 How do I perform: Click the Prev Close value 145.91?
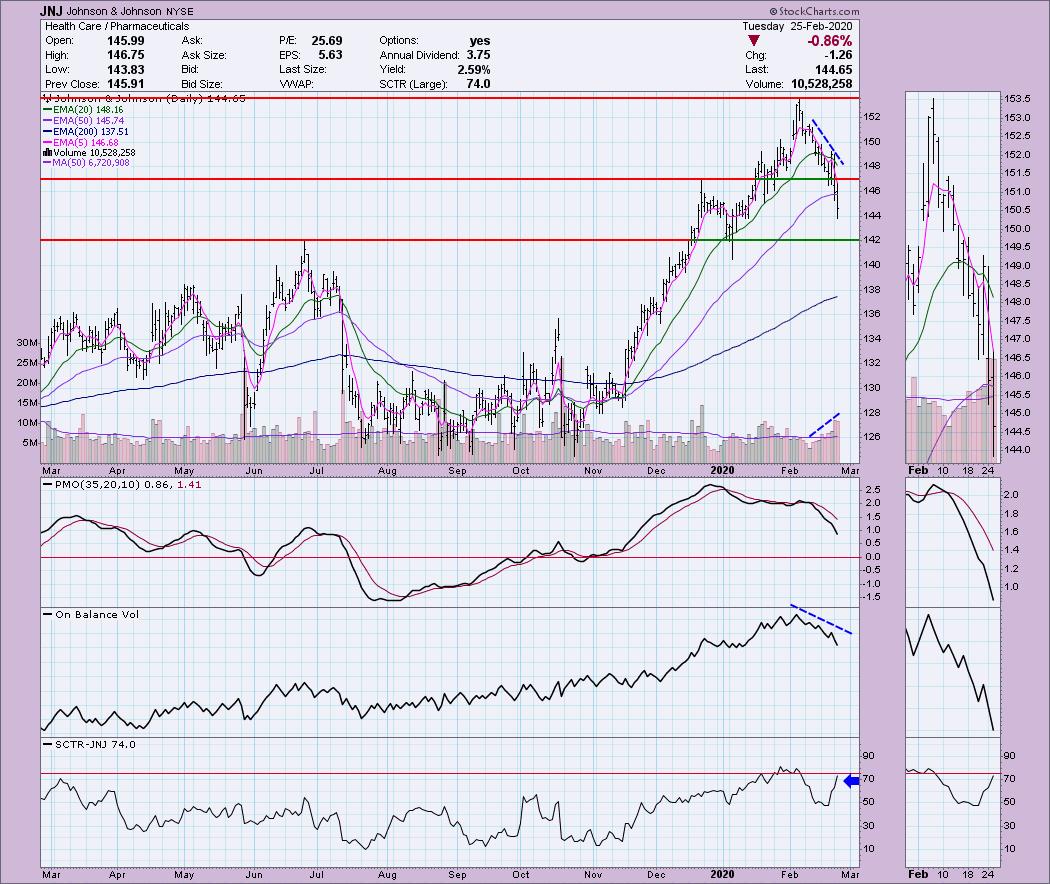(x=125, y=84)
